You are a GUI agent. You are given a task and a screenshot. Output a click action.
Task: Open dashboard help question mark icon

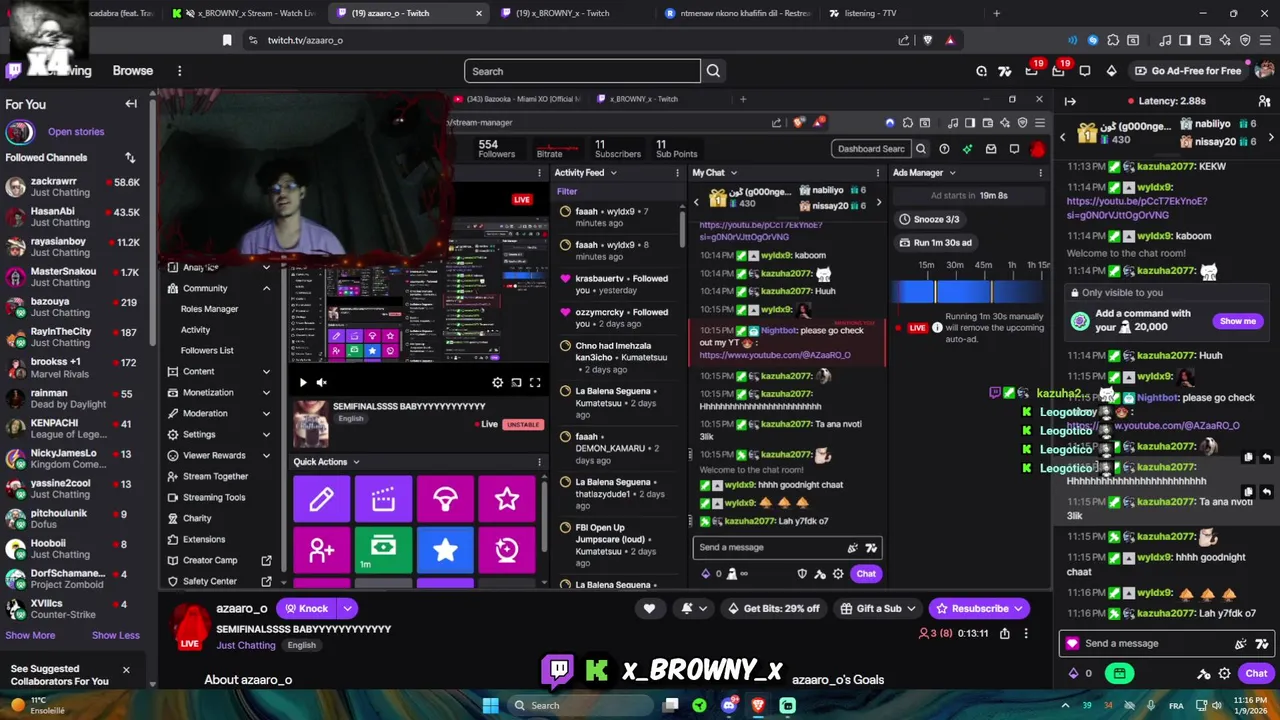(944, 149)
